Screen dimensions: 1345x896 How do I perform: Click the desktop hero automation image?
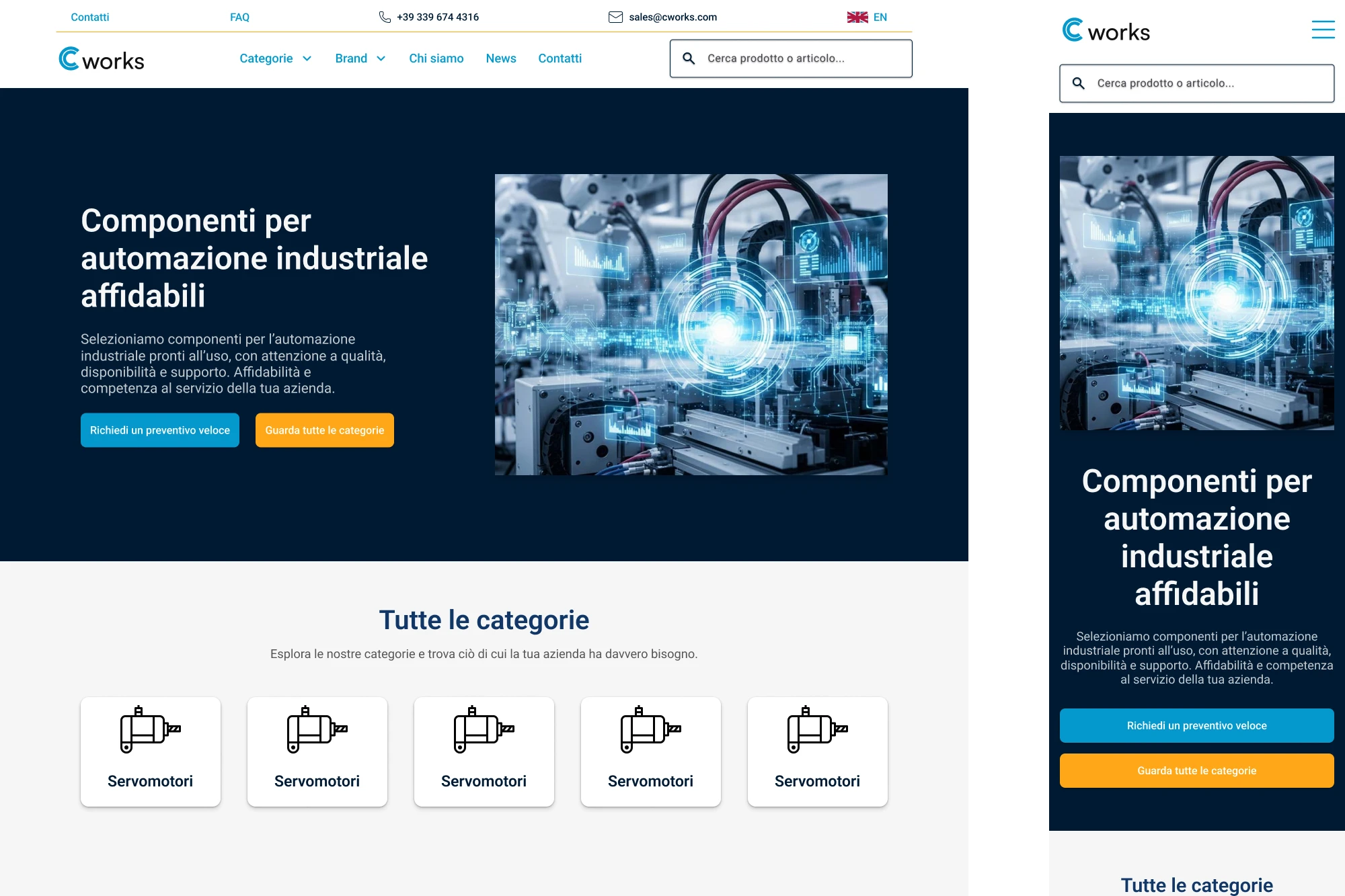click(691, 325)
